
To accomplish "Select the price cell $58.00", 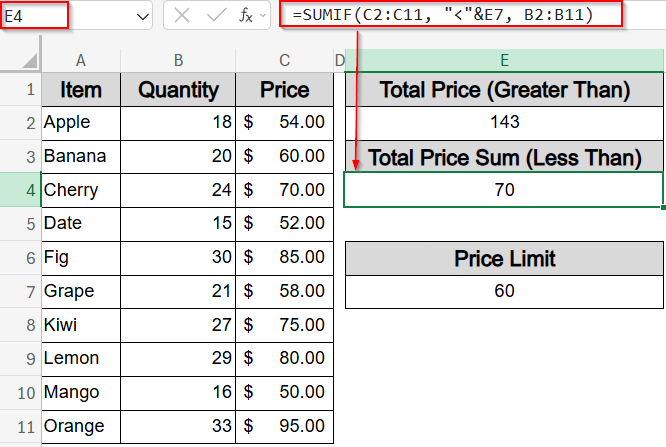I will click(x=284, y=291).
